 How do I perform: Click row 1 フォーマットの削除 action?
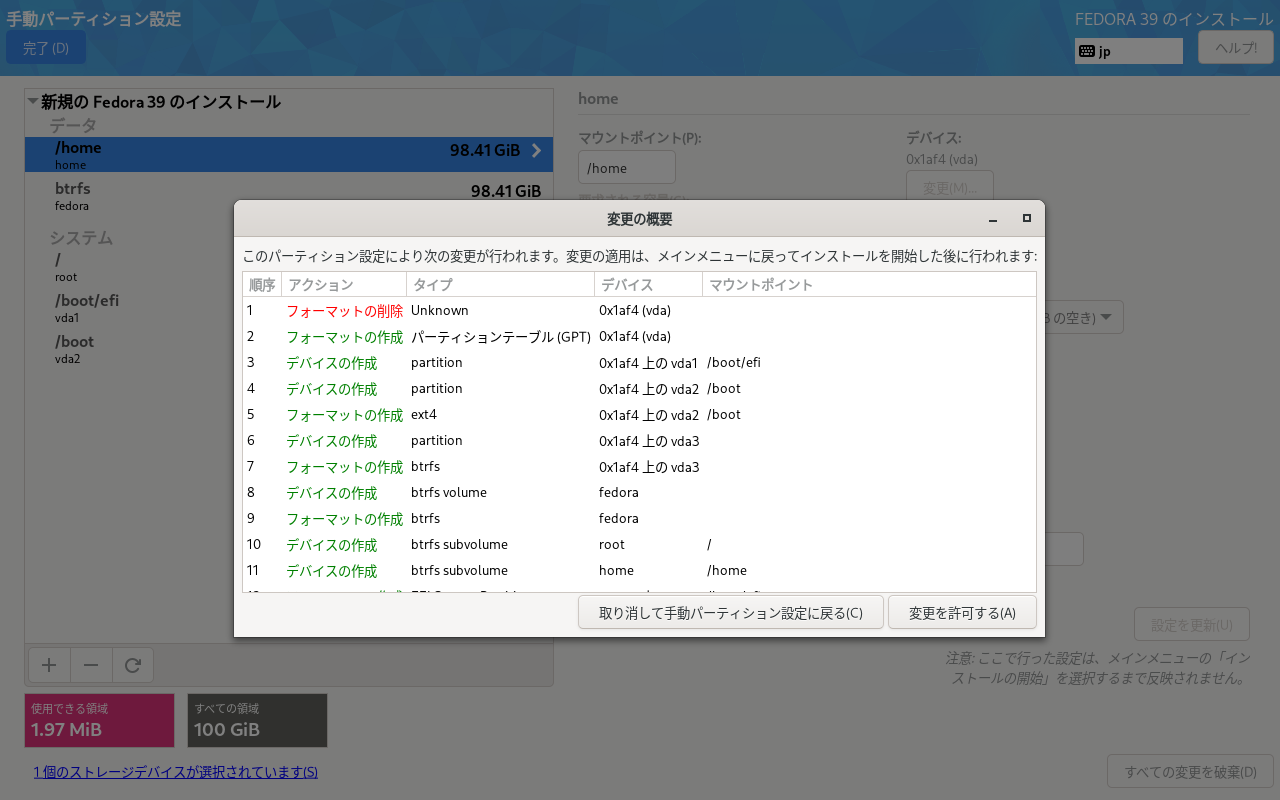coord(345,311)
